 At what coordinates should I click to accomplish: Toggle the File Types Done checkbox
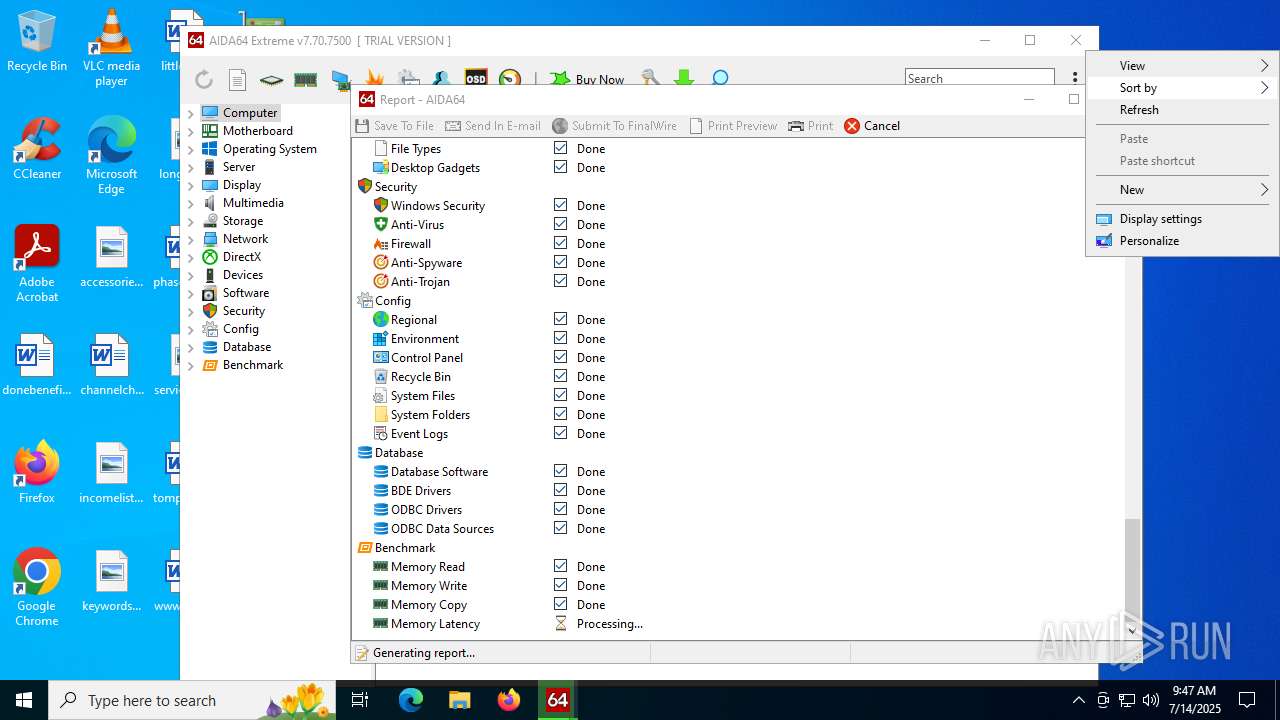[560, 148]
